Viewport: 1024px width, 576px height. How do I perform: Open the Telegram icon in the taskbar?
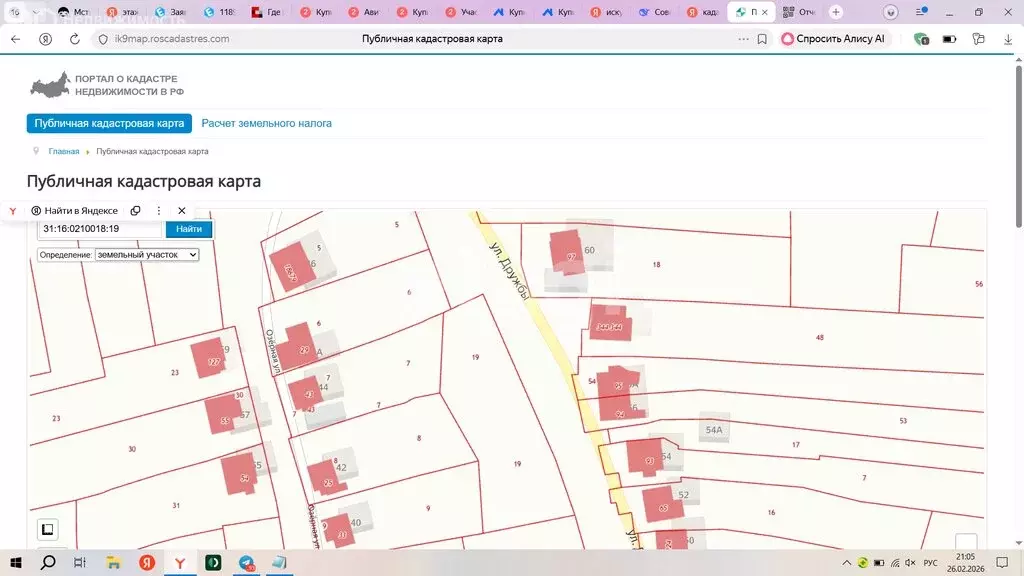[x=246, y=562]
